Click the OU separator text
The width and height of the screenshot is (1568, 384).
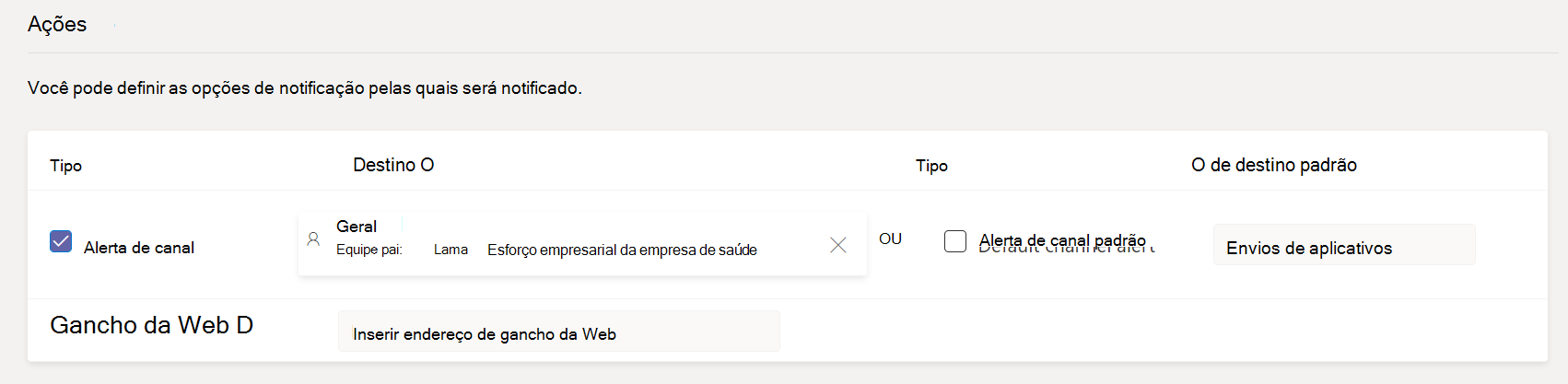click(890, 239)
